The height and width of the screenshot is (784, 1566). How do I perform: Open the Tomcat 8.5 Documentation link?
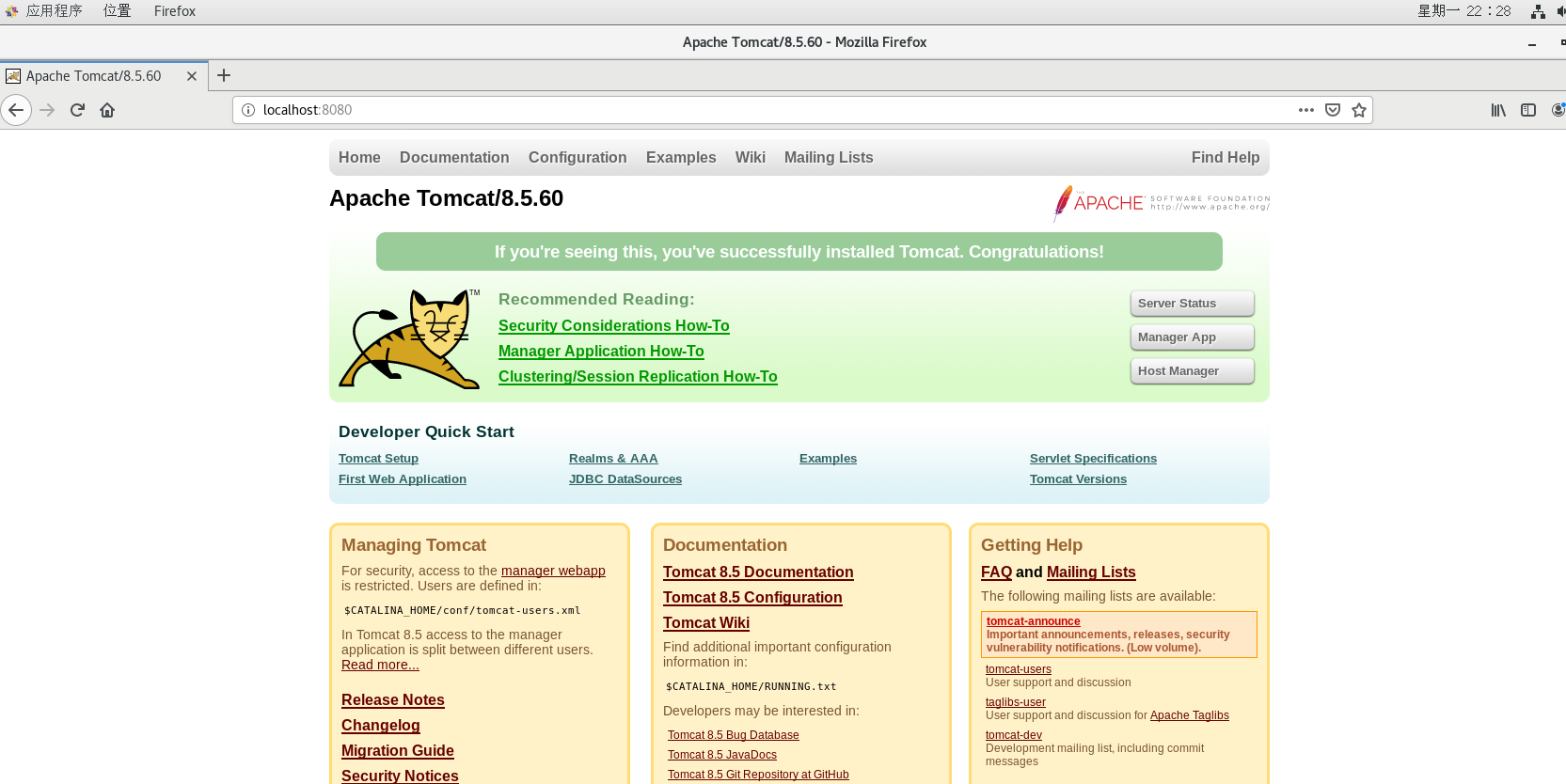coord(758,572)
